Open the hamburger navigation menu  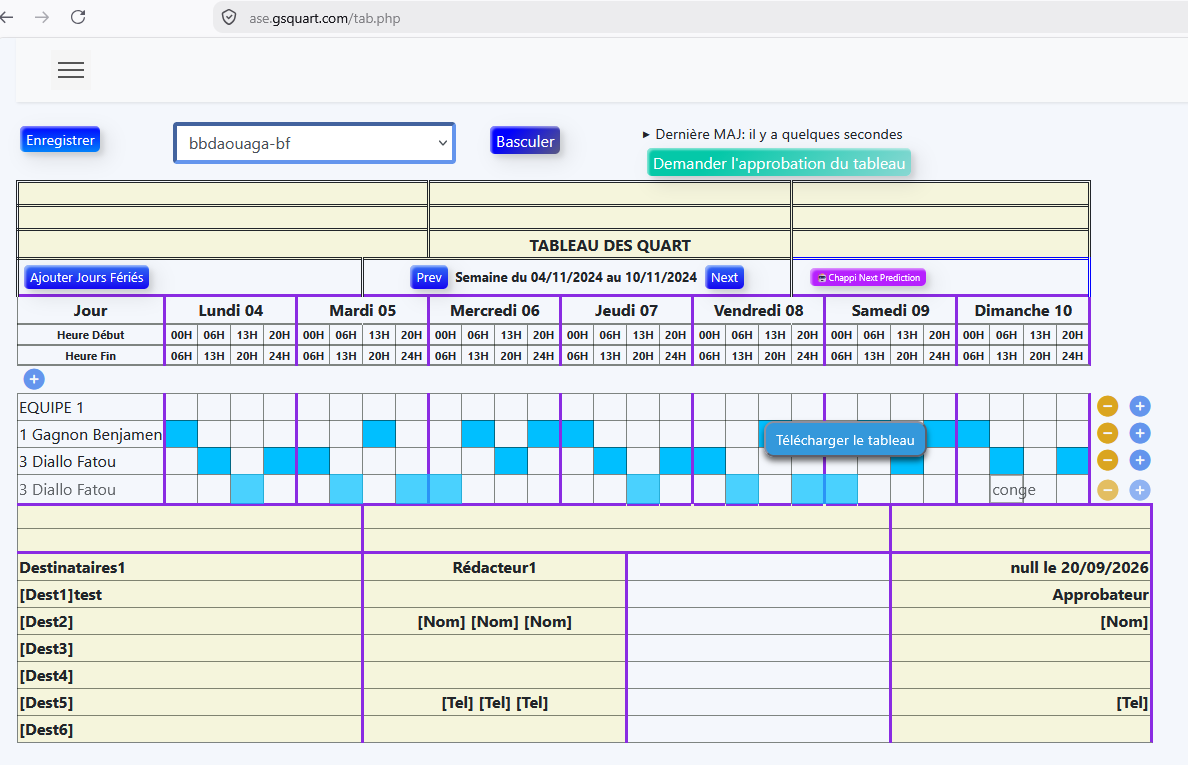pyautogui.click(x=70, y=70)
